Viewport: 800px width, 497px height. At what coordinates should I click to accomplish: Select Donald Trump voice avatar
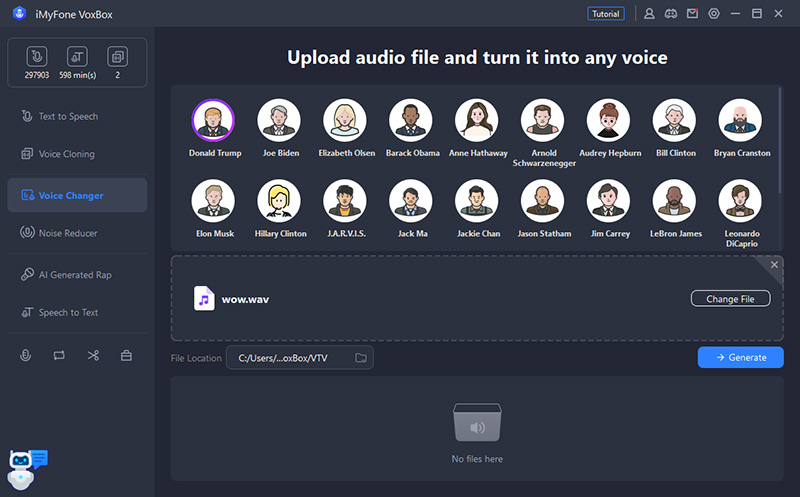pyautogui.click(x=213, y=120)
